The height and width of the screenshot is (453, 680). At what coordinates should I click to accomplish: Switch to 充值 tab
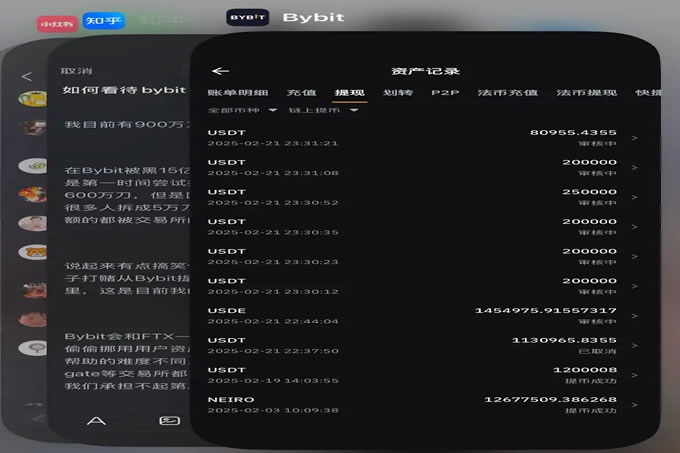[x=301, y=92]
